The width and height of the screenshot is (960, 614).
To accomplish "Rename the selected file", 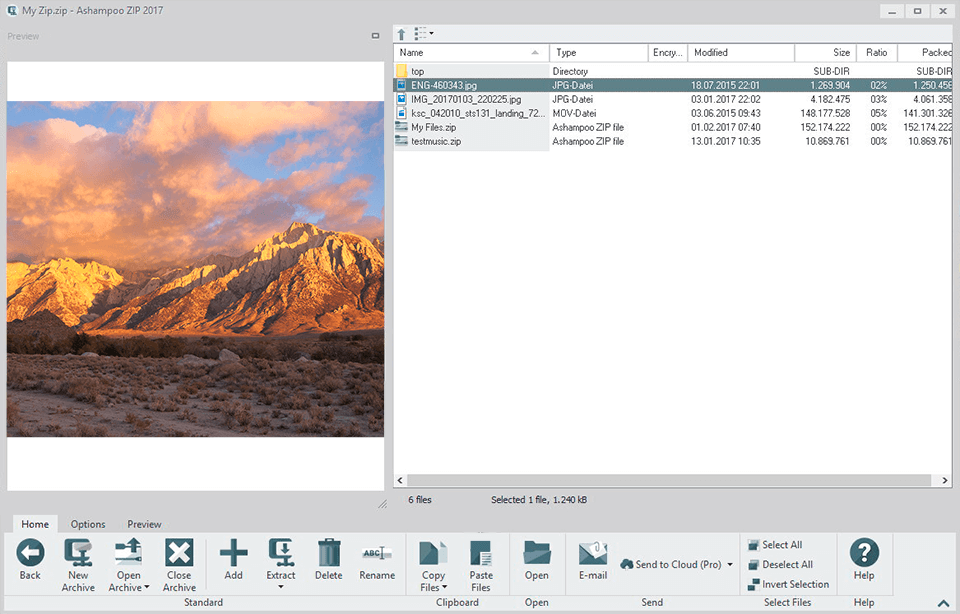I will coord(377,560).
